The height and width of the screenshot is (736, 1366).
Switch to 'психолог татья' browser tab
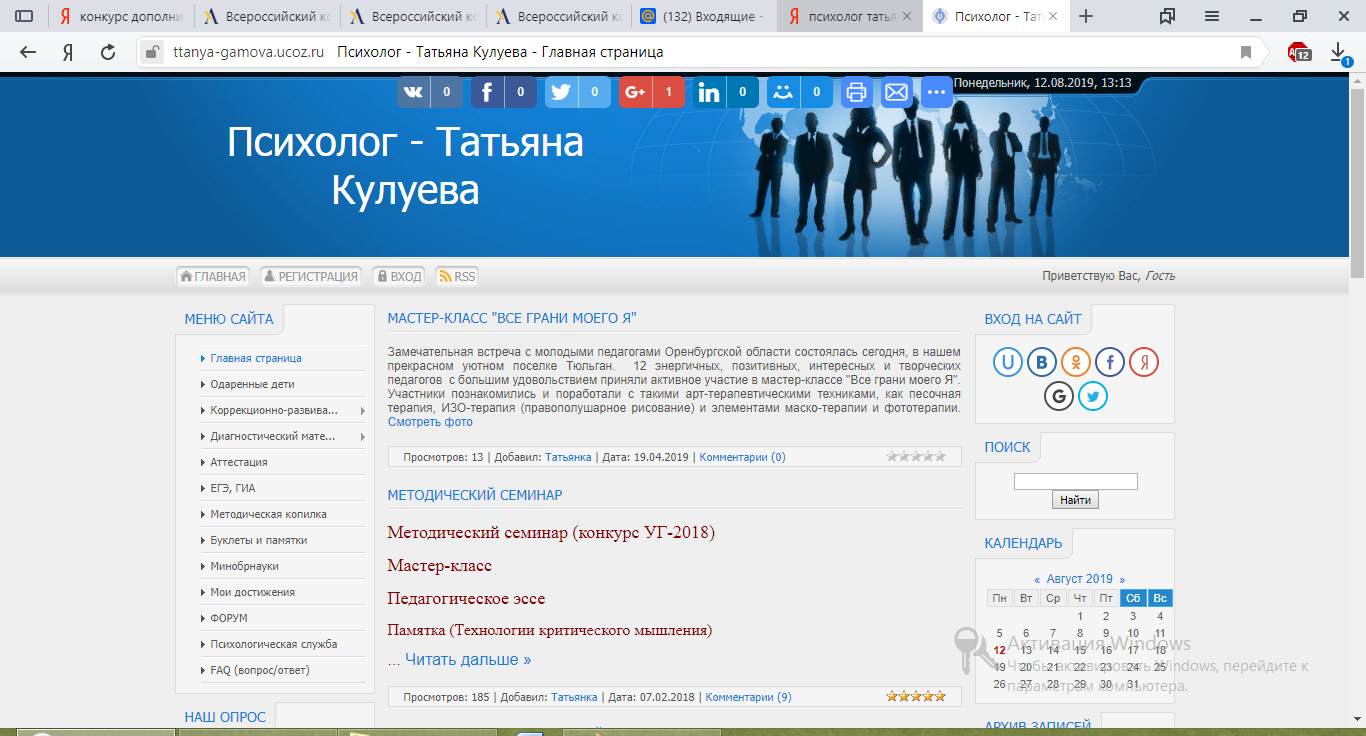(x=852, y=16)
